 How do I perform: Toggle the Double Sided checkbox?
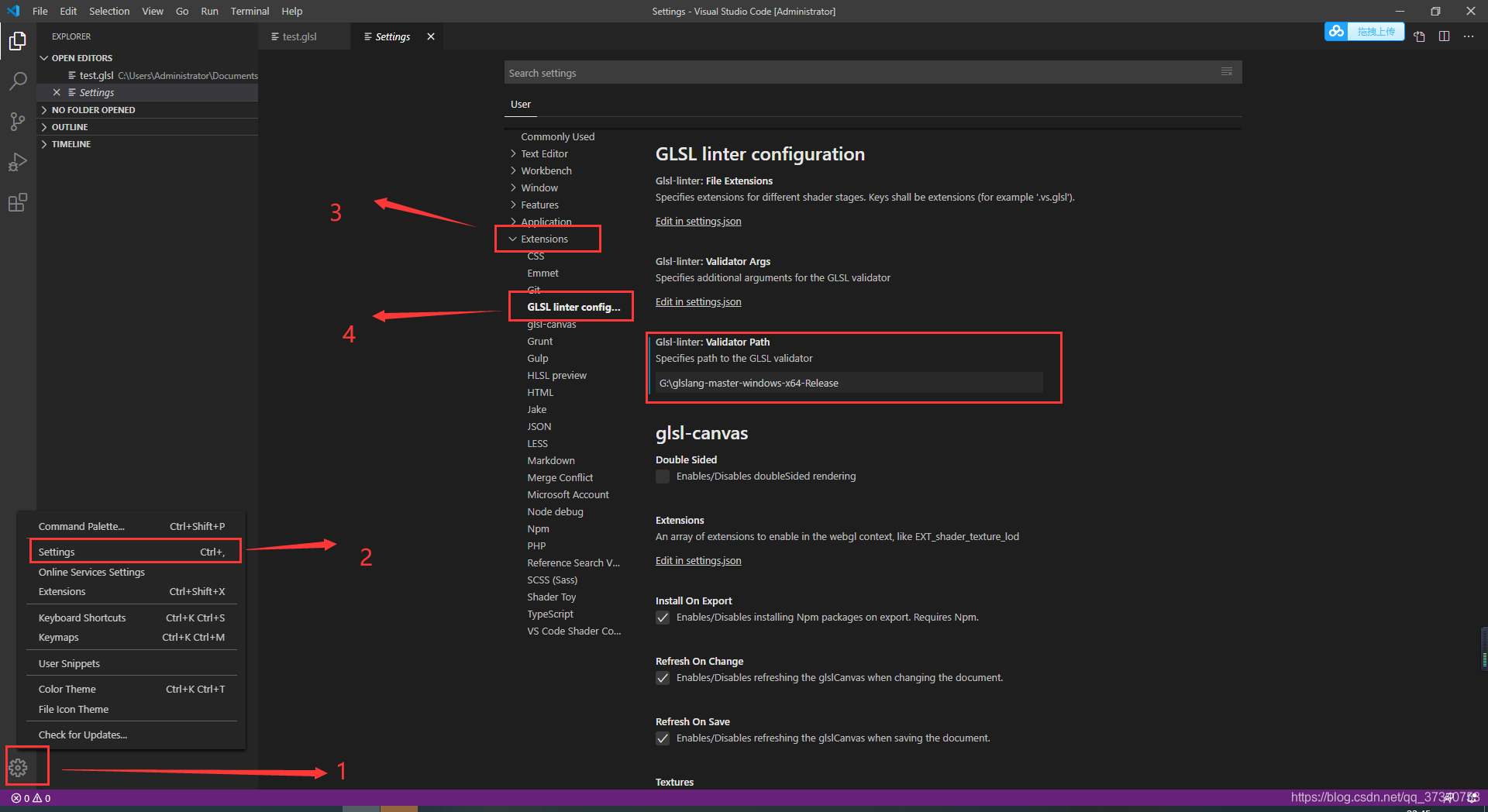point(663,477)
